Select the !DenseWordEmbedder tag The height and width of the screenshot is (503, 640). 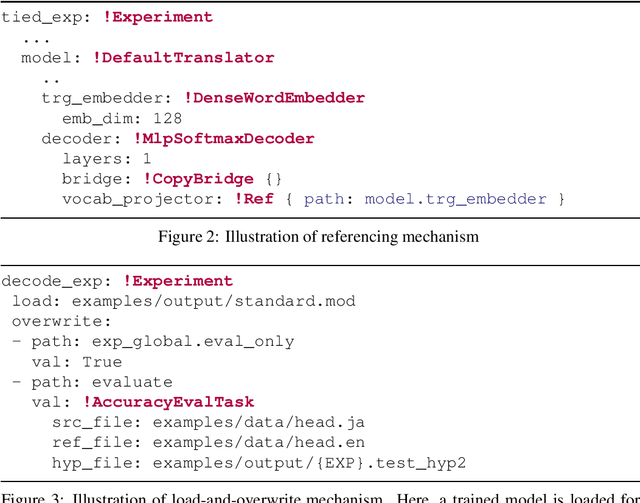coord(274,98)
